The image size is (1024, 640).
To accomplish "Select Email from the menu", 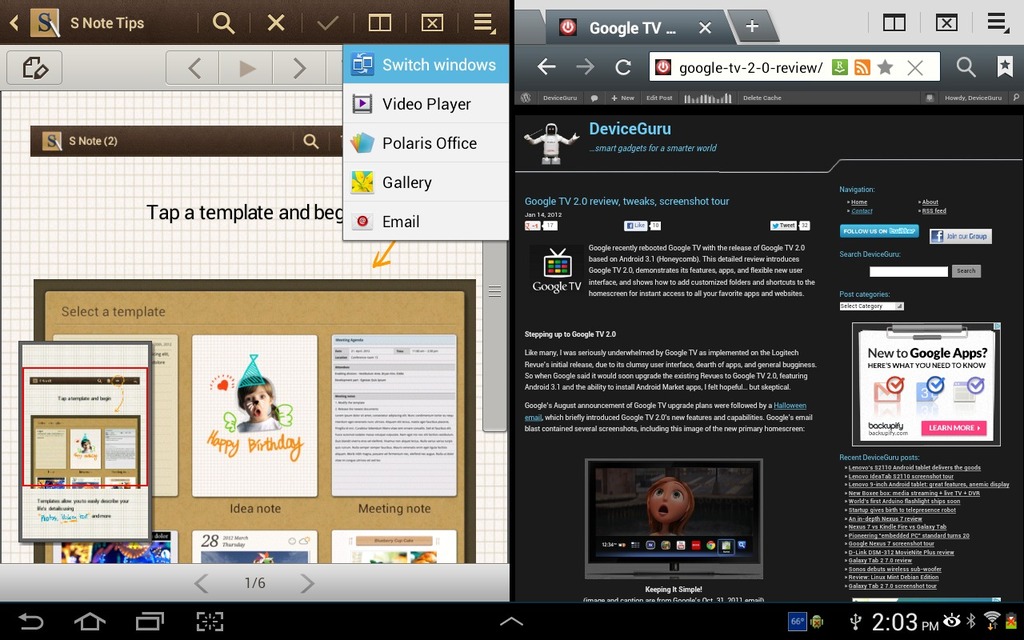I will [426, 221].
